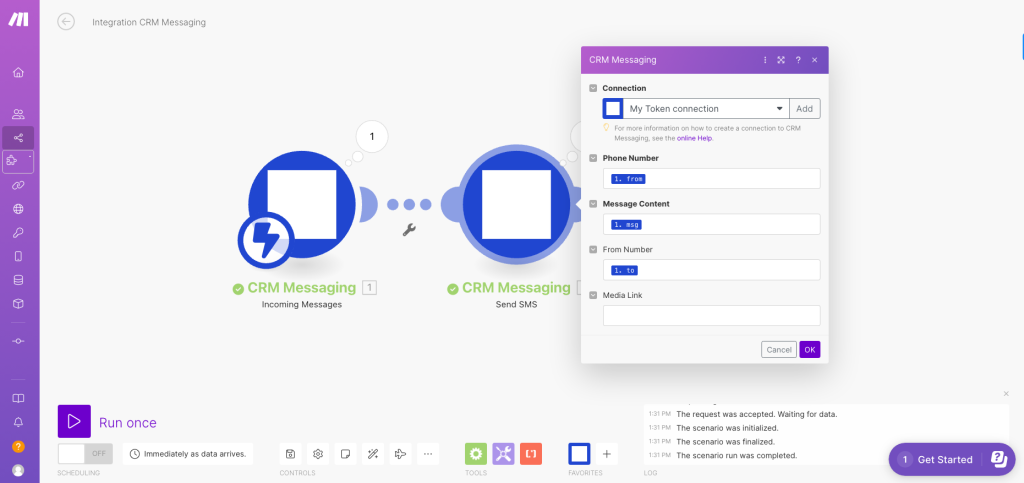Click the From Number input field
The width and height of the screenshot is (1024, 483).
(711, 270)
